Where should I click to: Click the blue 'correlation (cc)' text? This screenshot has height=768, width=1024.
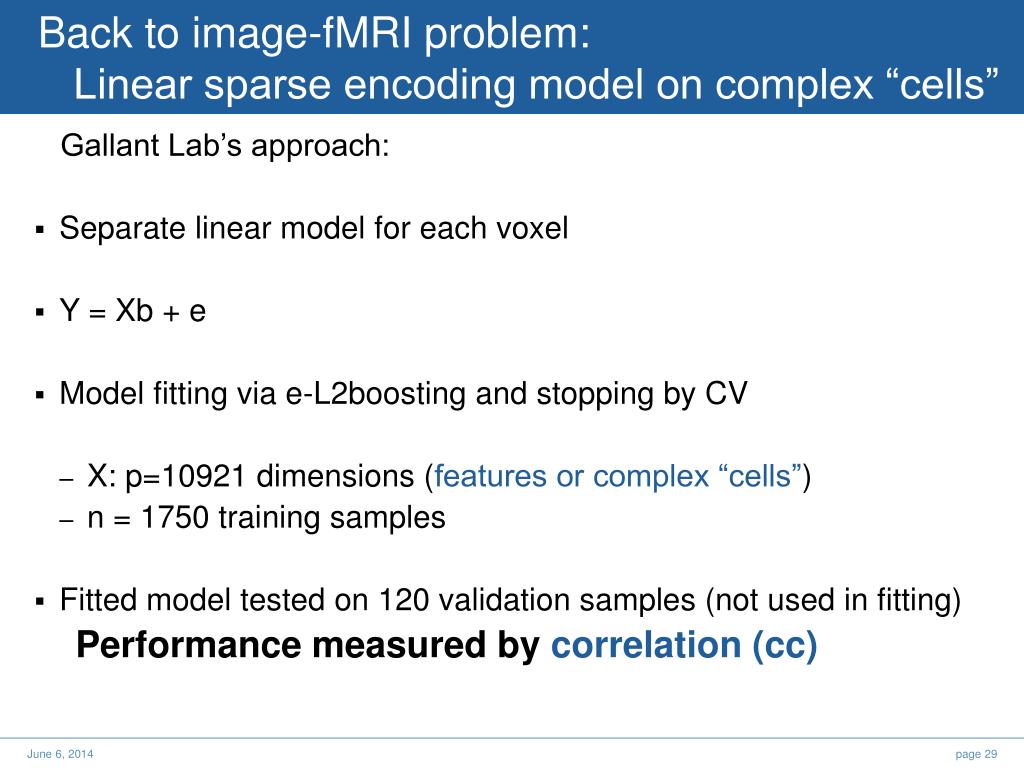[x=684, y=645]
